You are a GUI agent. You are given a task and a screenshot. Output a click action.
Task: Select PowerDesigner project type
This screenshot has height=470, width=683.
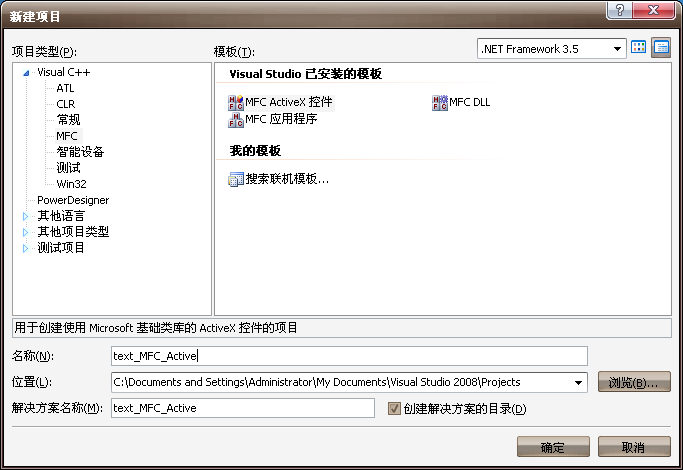(73, 200)
